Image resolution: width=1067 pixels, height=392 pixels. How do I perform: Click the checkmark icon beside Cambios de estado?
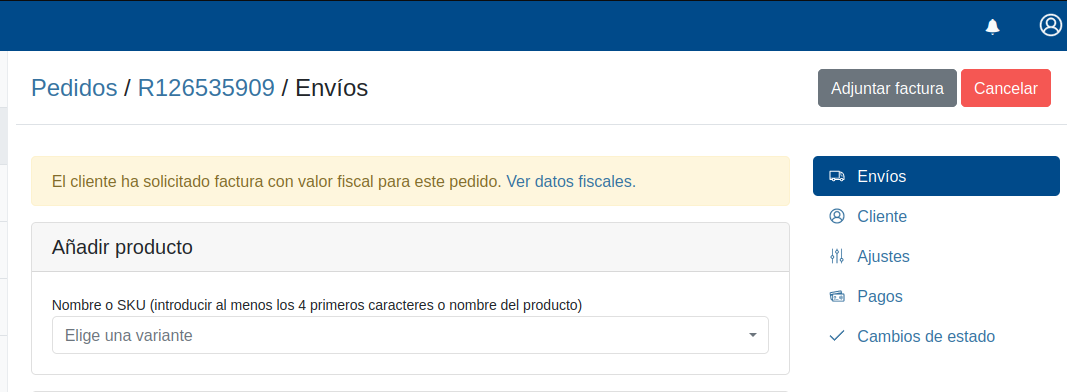(x=836, y=336)
